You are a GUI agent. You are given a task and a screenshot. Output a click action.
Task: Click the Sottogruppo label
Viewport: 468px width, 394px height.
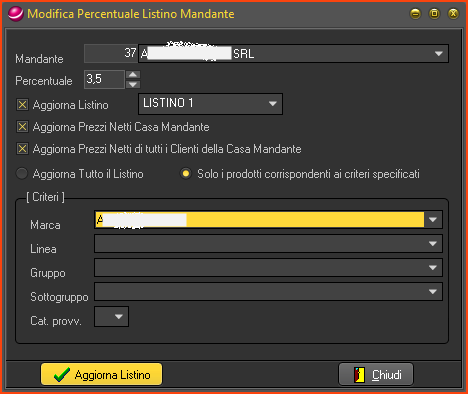pos(59,297)
